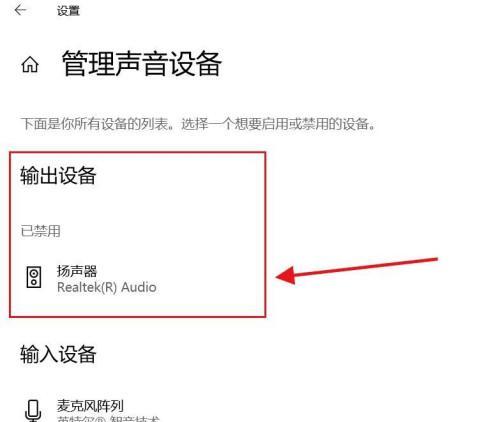Click the device list description sentence

[x=198, y=124]
